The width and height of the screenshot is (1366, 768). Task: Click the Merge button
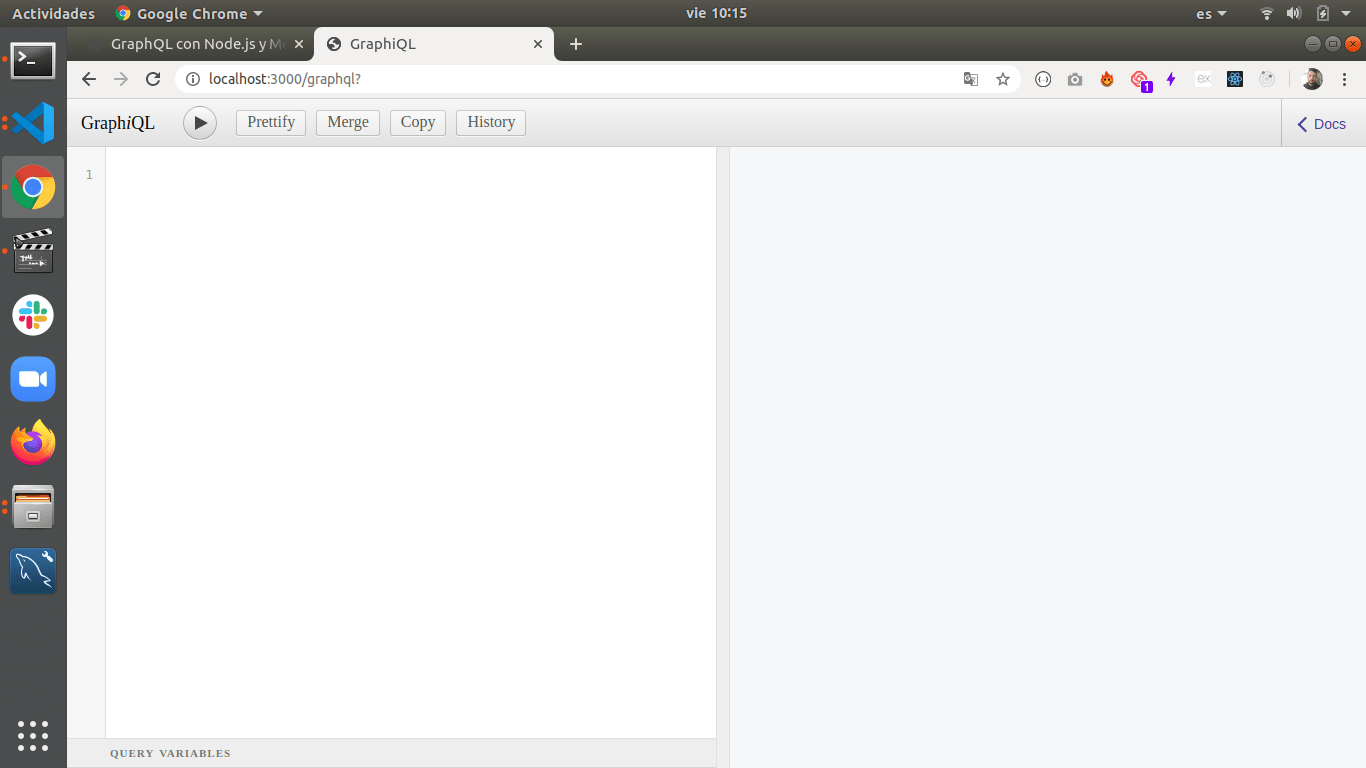tap(348, 122)
